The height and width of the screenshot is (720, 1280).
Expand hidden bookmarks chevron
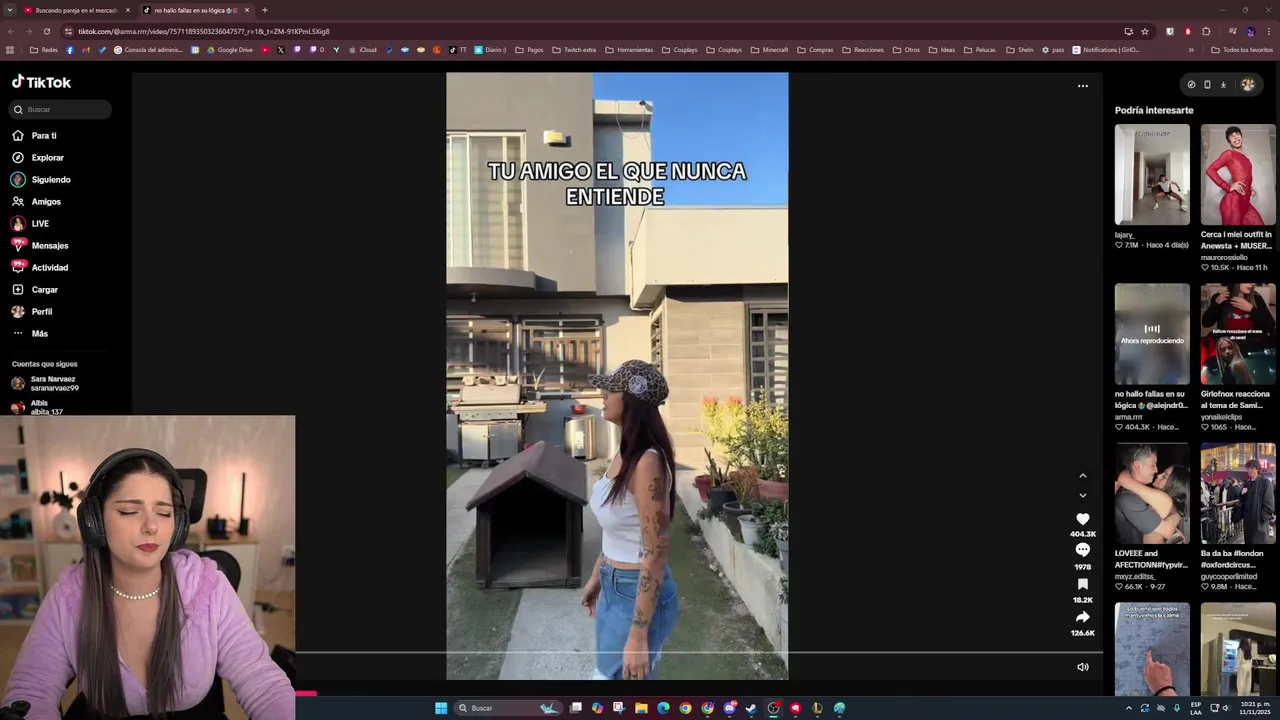[1191, 50]
